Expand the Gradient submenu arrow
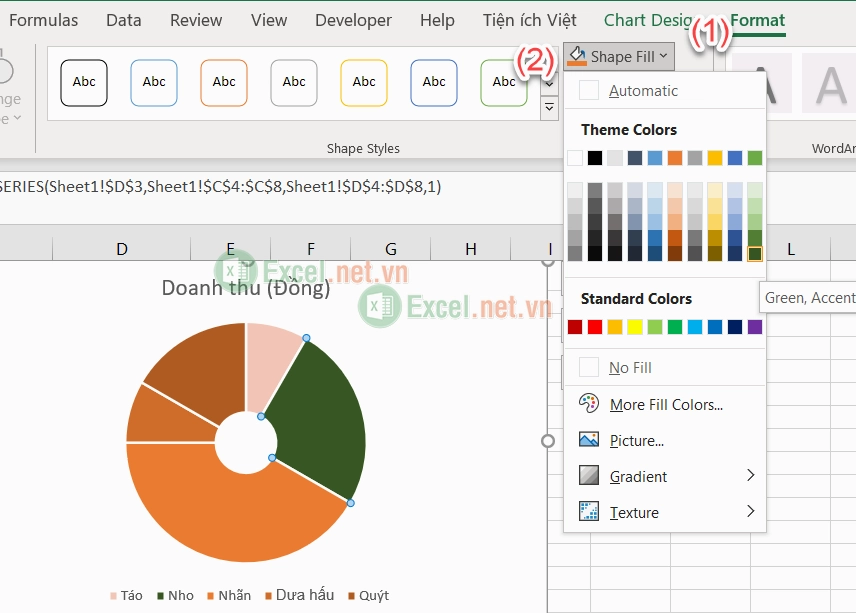Screen dimensions: 856x613 [x=751, y=475]
